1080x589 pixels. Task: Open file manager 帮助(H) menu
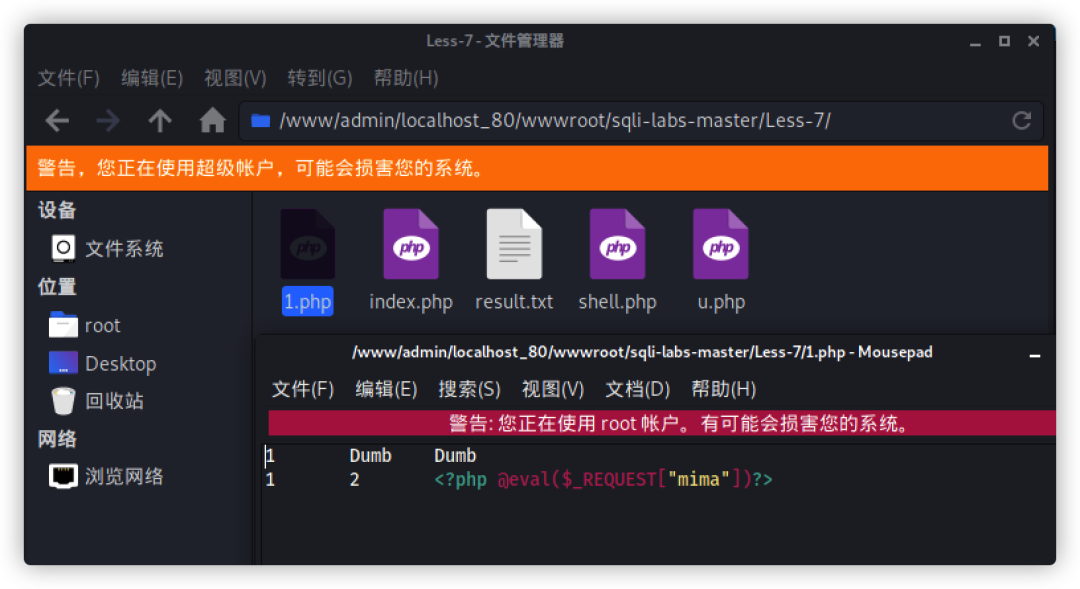(x=406, y=78)
